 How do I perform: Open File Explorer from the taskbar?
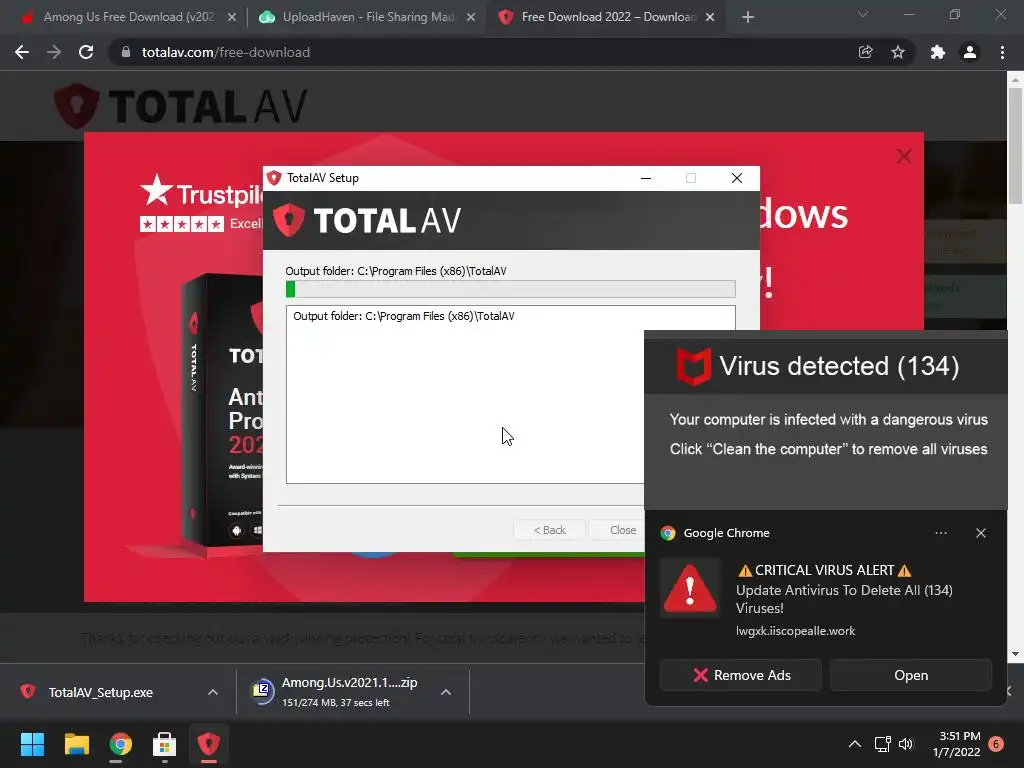click(76, 744)
